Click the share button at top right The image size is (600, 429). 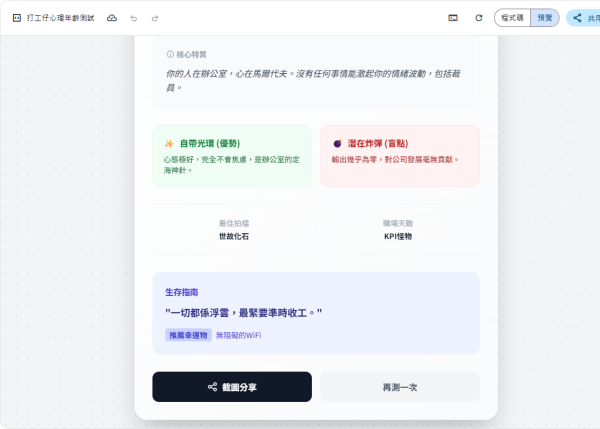tap(584, 18)
